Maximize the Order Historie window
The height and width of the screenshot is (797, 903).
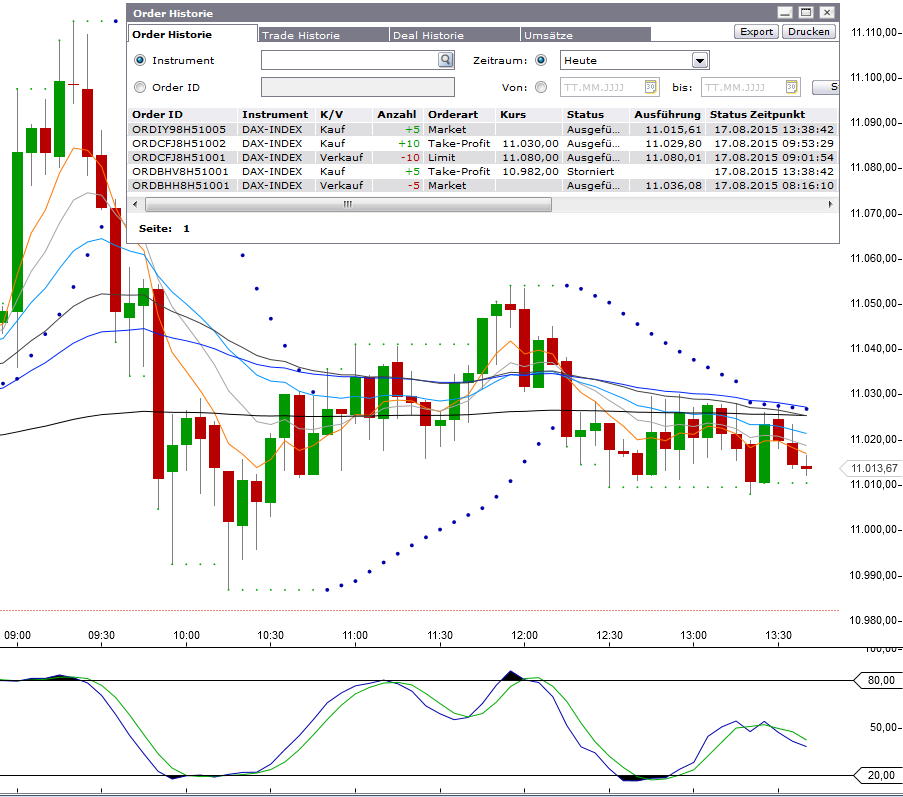pos(806,13)
